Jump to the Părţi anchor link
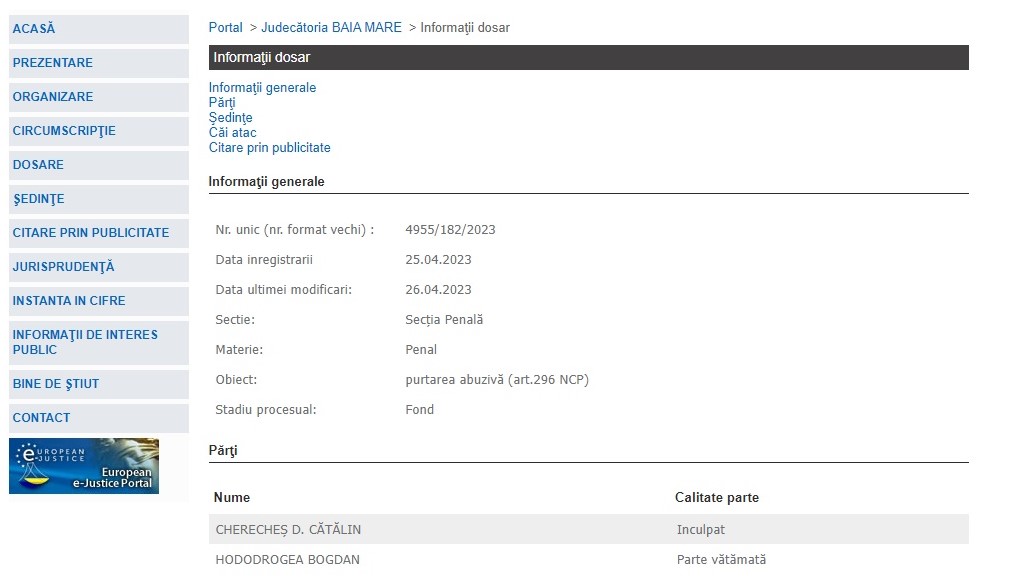 [222, 103]
